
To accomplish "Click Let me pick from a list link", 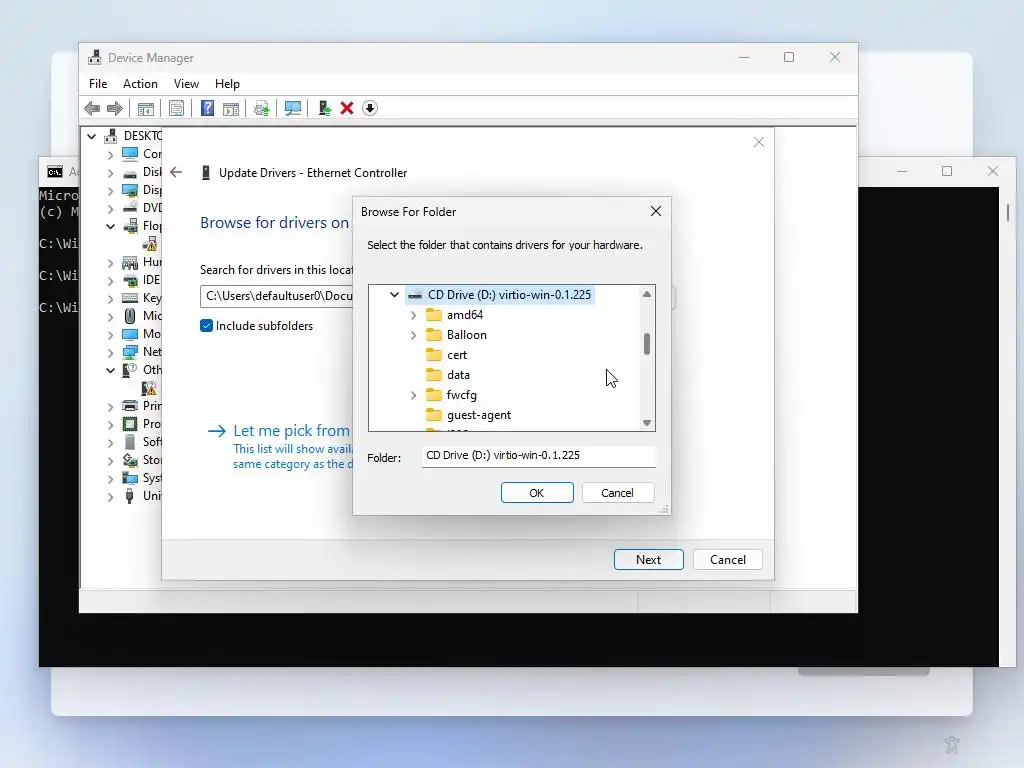I will pyautogui.click(x=291, y=431).
